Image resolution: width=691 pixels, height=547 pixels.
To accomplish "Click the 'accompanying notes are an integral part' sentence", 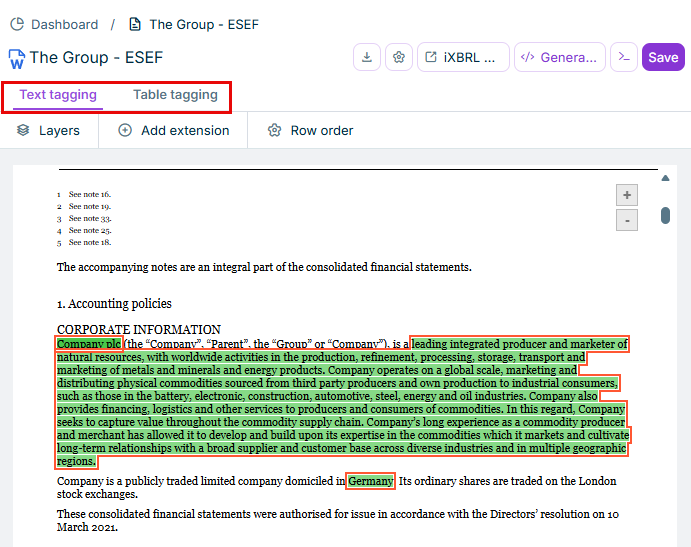I will [x=264, y=267].
